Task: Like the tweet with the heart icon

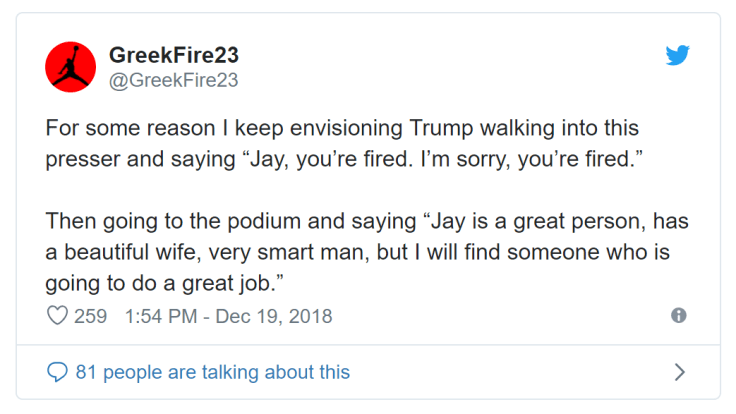Action: (x=57, y=316)
